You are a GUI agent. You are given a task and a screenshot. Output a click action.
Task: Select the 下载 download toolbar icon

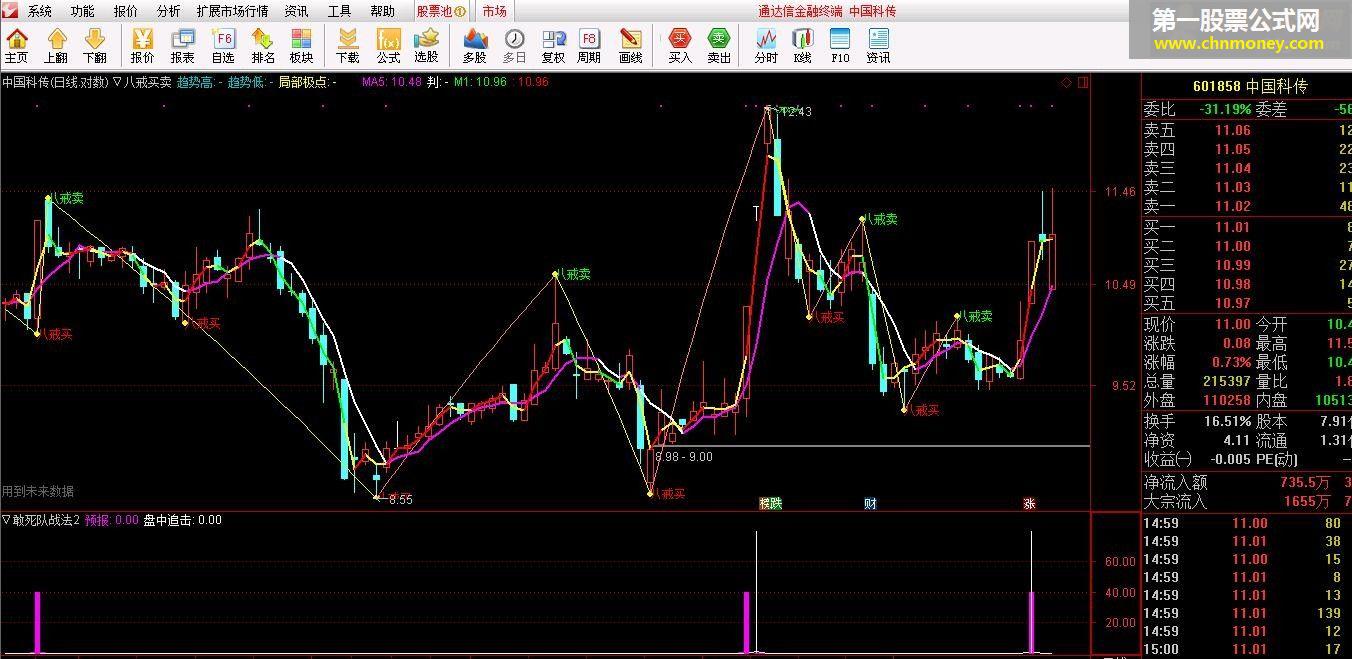[347, 46]
